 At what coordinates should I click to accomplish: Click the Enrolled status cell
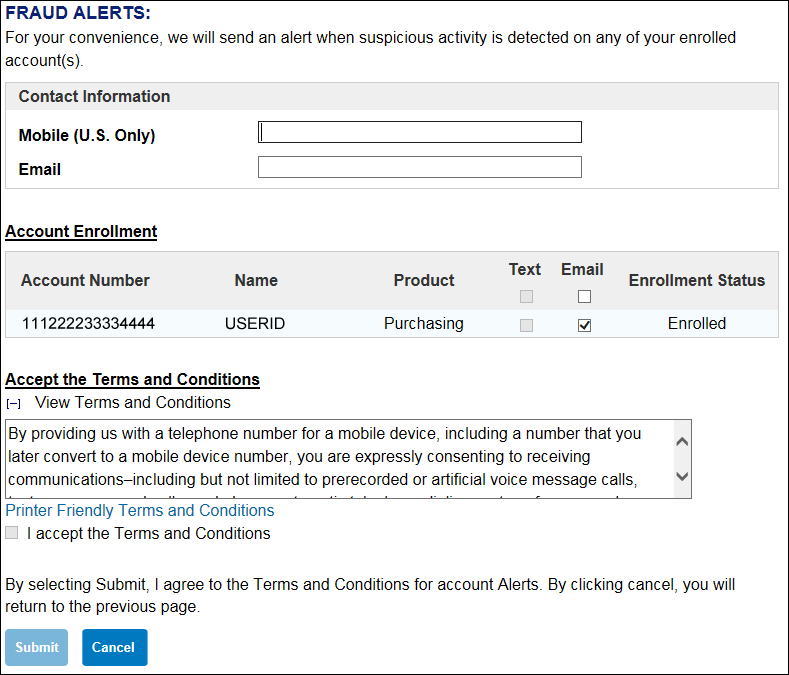coord(696,323)
